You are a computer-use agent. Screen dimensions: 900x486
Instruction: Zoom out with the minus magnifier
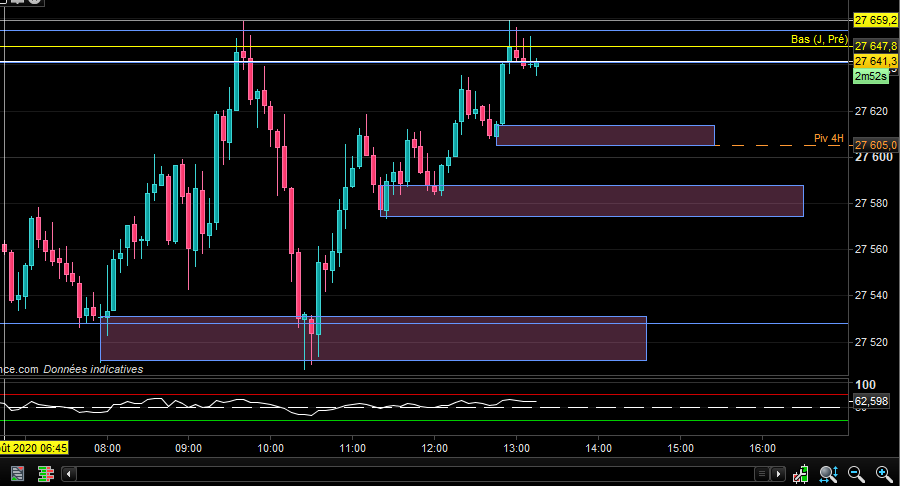[856, 474]
